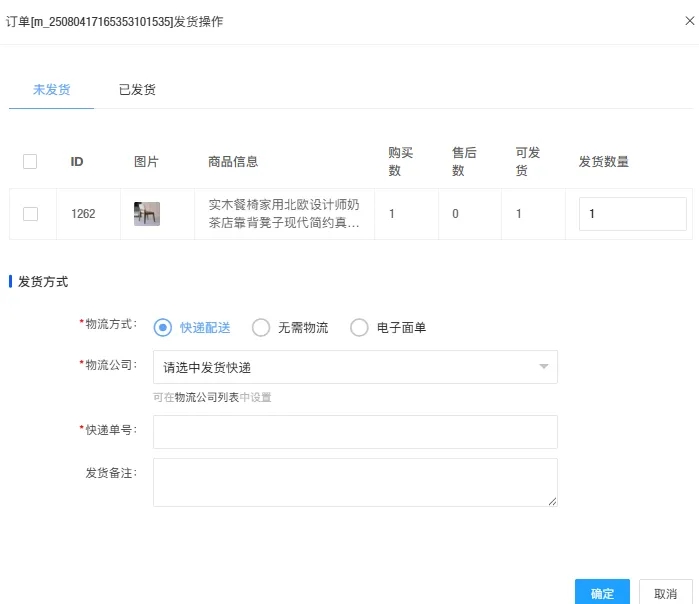Focus the 发货数量 quantity input field

(632, 214)
